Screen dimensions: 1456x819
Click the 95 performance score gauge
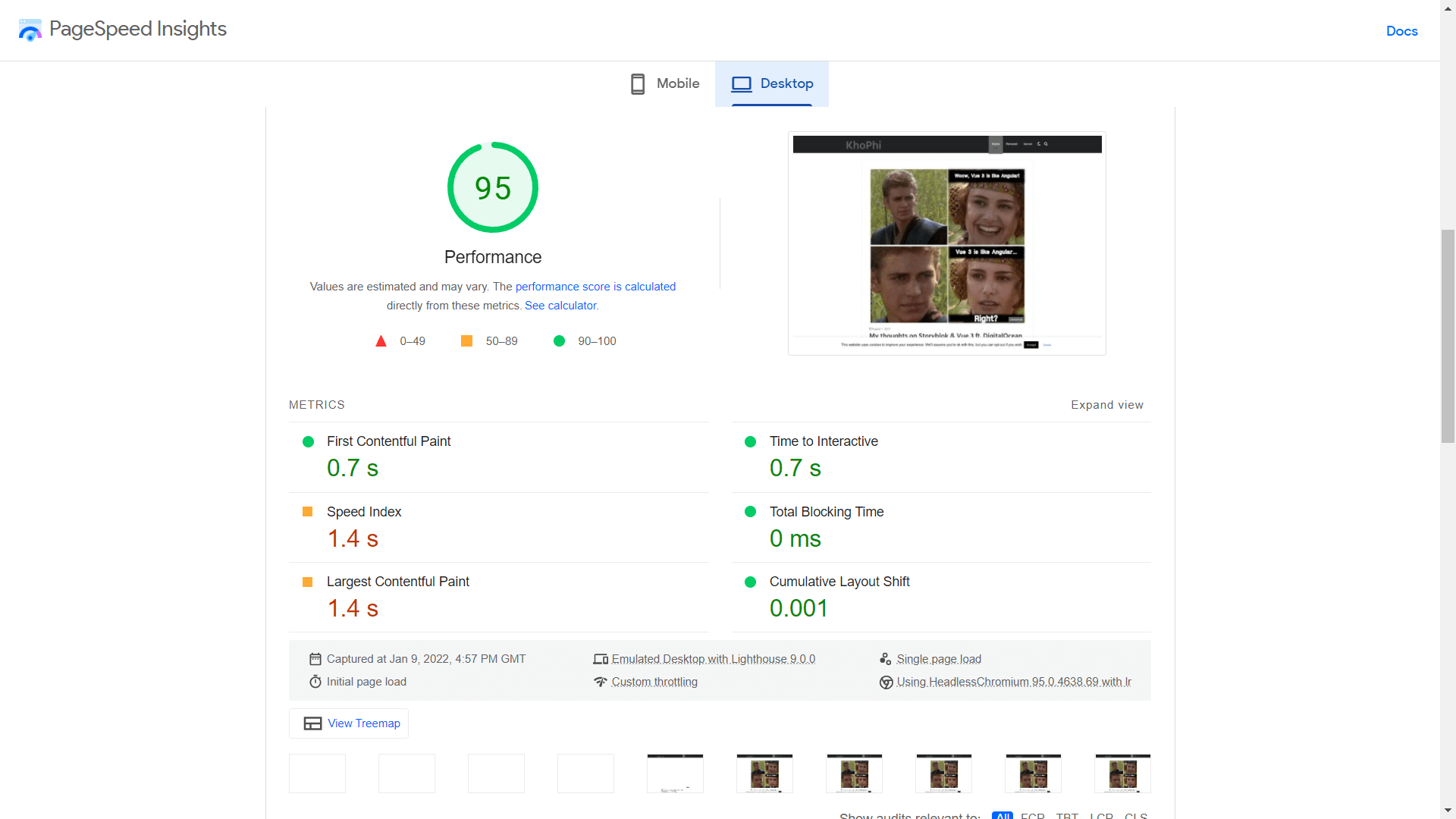tap(493, 187)
